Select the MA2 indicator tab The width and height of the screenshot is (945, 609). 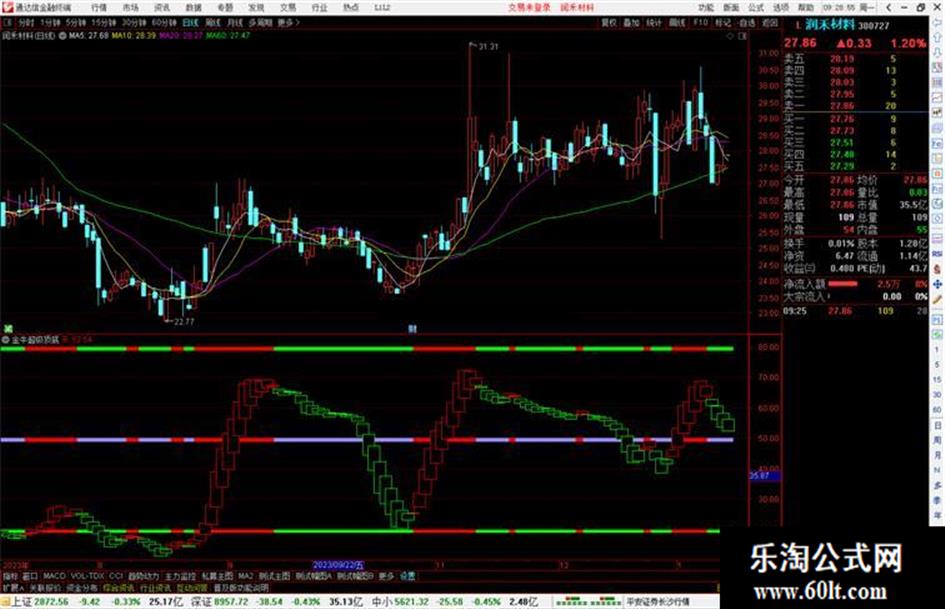click(x=245, y=576)
